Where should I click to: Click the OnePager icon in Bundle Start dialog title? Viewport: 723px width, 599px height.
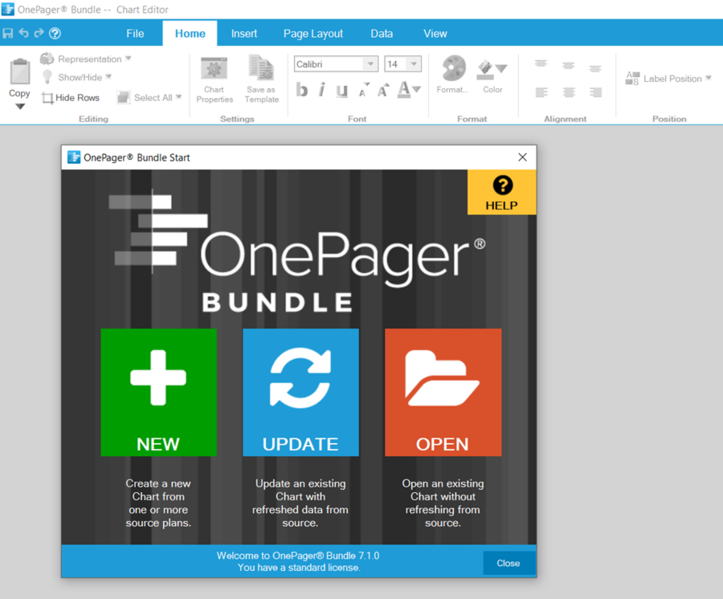click(x=74, y=157)
